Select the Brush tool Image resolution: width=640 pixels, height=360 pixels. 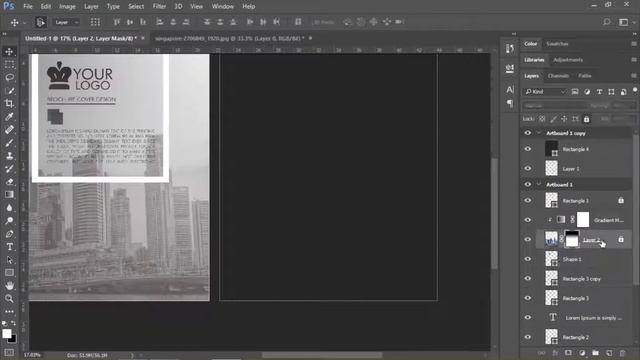coord(9,143)
